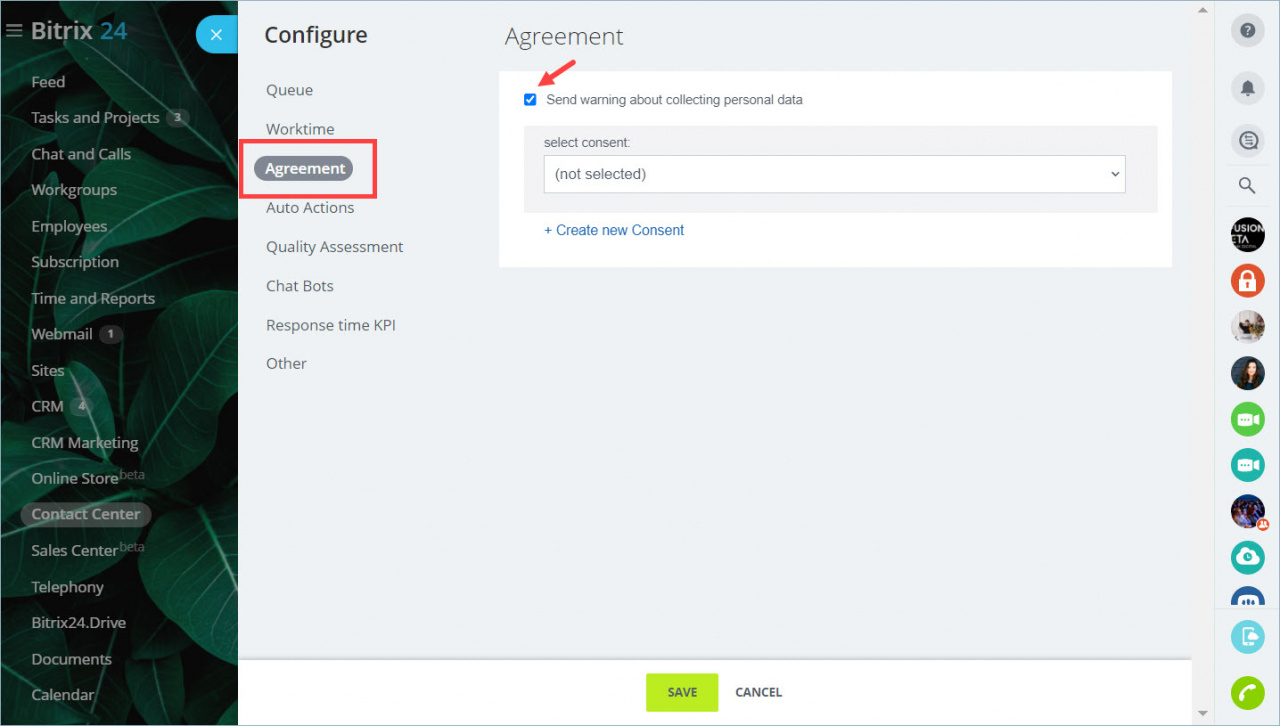This screenshot has height=726, width=1280.
Task: Open the Help question mark icon
Action: [1247, 30]
